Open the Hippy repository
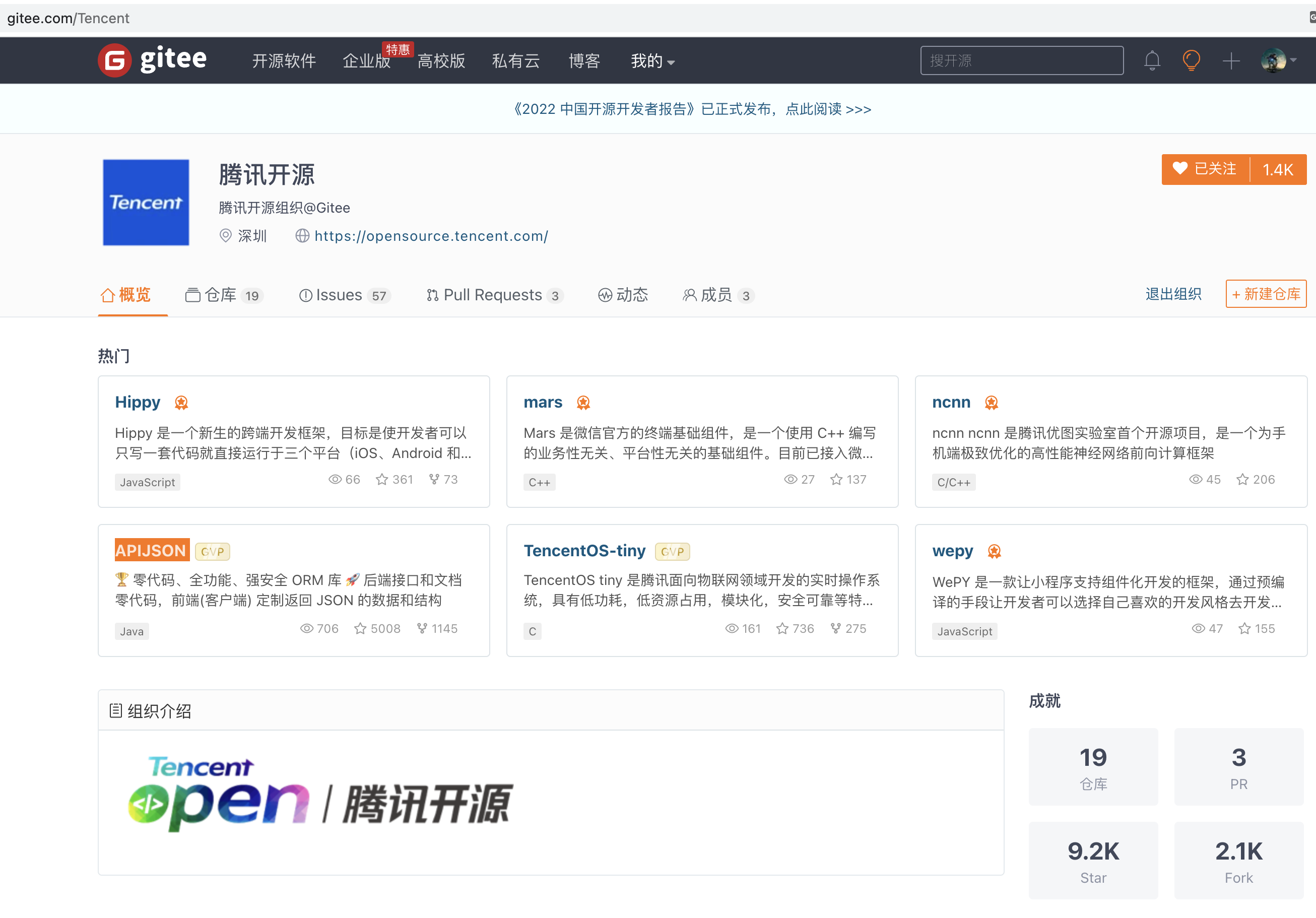This screenshot has width=1316, height=918. tap(138, 402)
